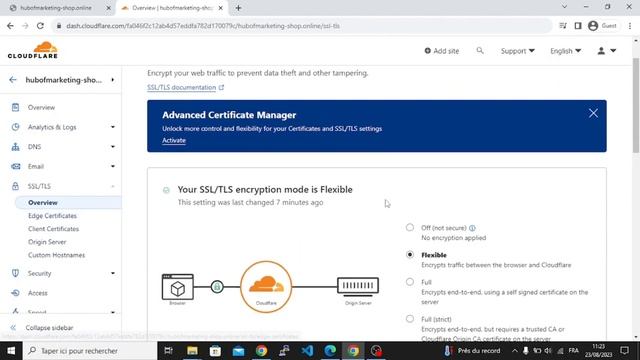Expand the Analytics & Logs section arrow
Screen dimensions: 640x360
pos(113,127)
